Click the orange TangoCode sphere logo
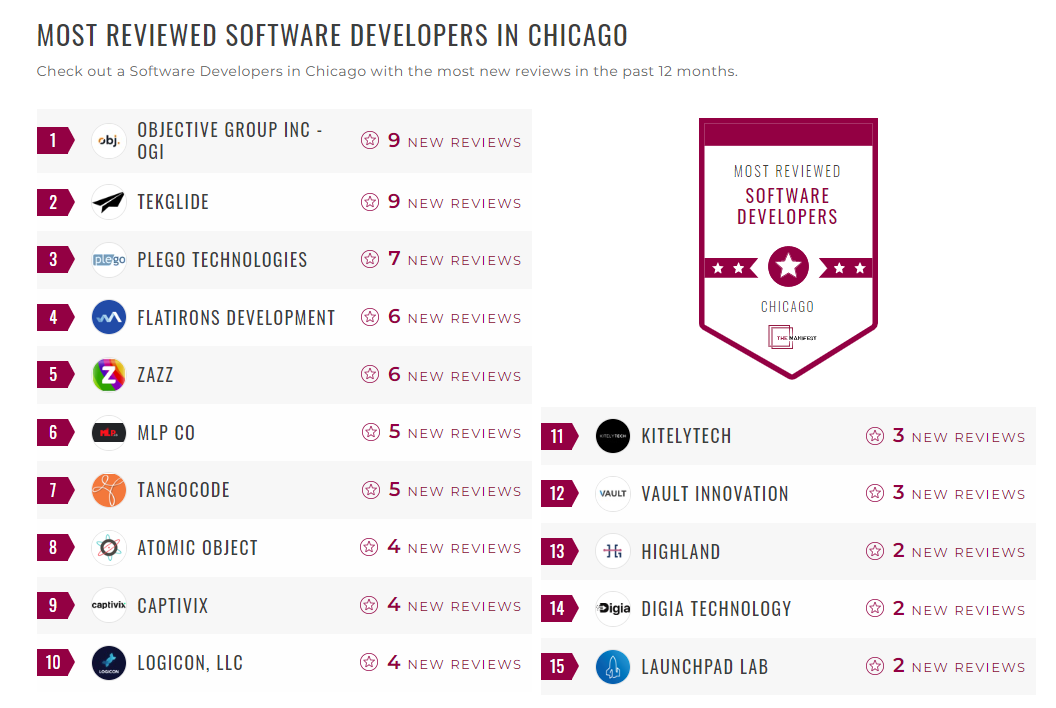Image resolution: width=1056 pixels, height=708 pixels. pos(108,490)
